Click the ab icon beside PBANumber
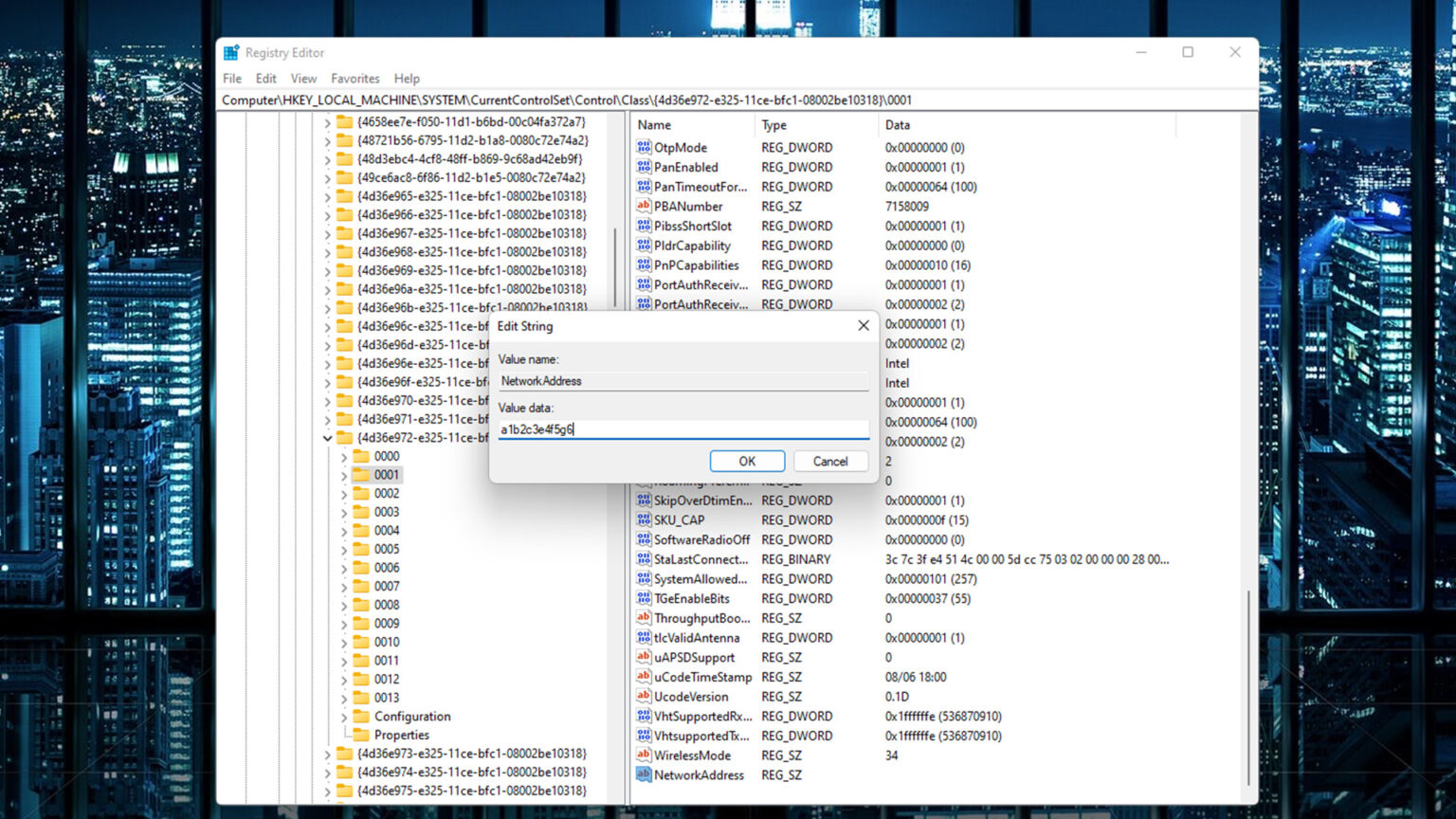This screenshot has width=1456, height=819. coord(643,206)
